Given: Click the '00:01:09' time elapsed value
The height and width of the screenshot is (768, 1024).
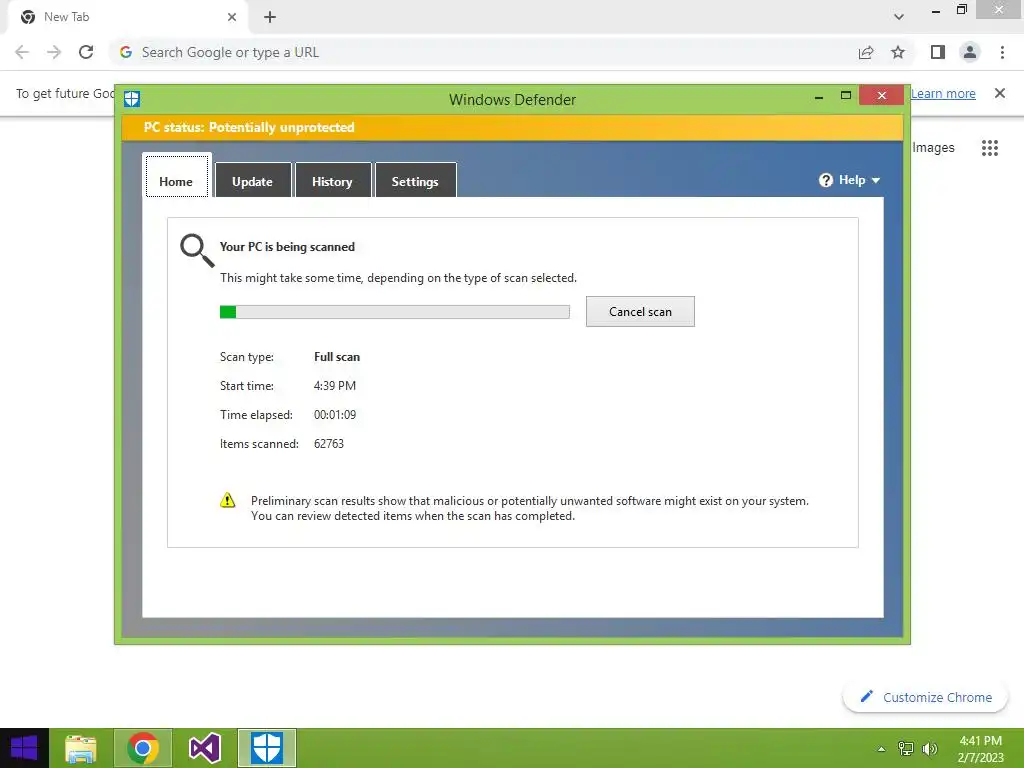Looking at the screenshot, I should (x=335, y=415).
